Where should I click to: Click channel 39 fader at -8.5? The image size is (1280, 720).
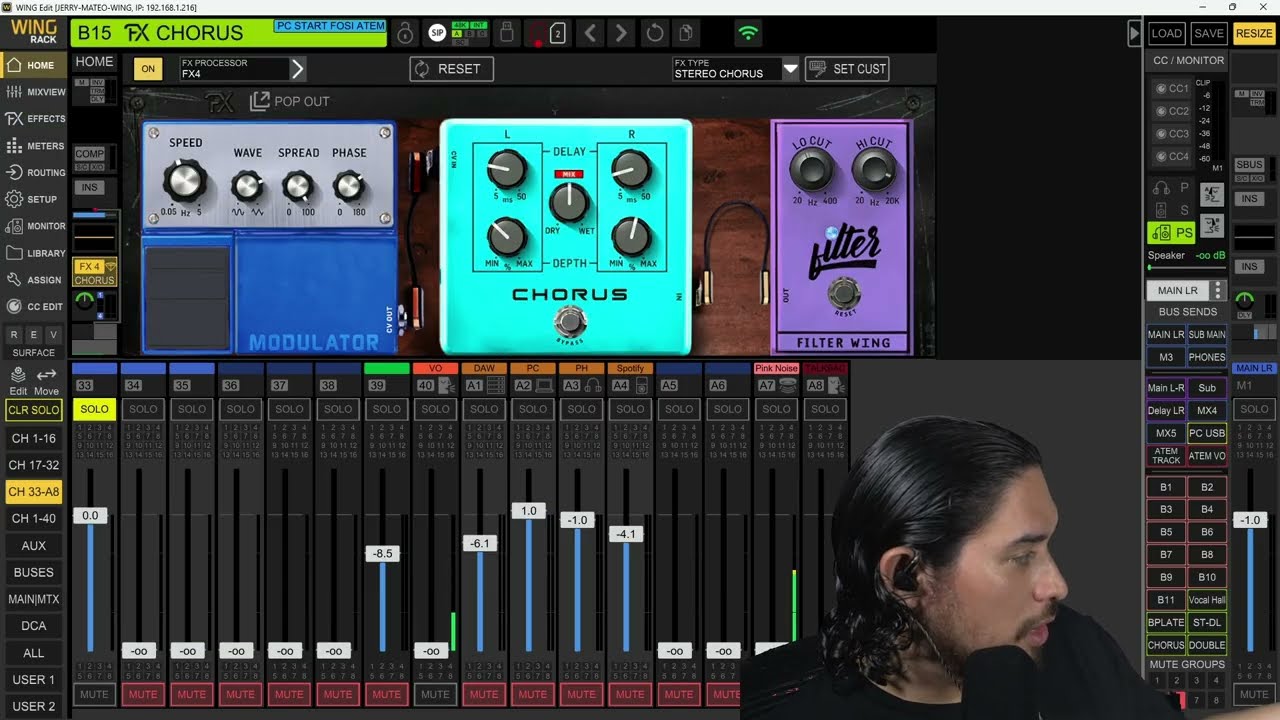point(382,553)
